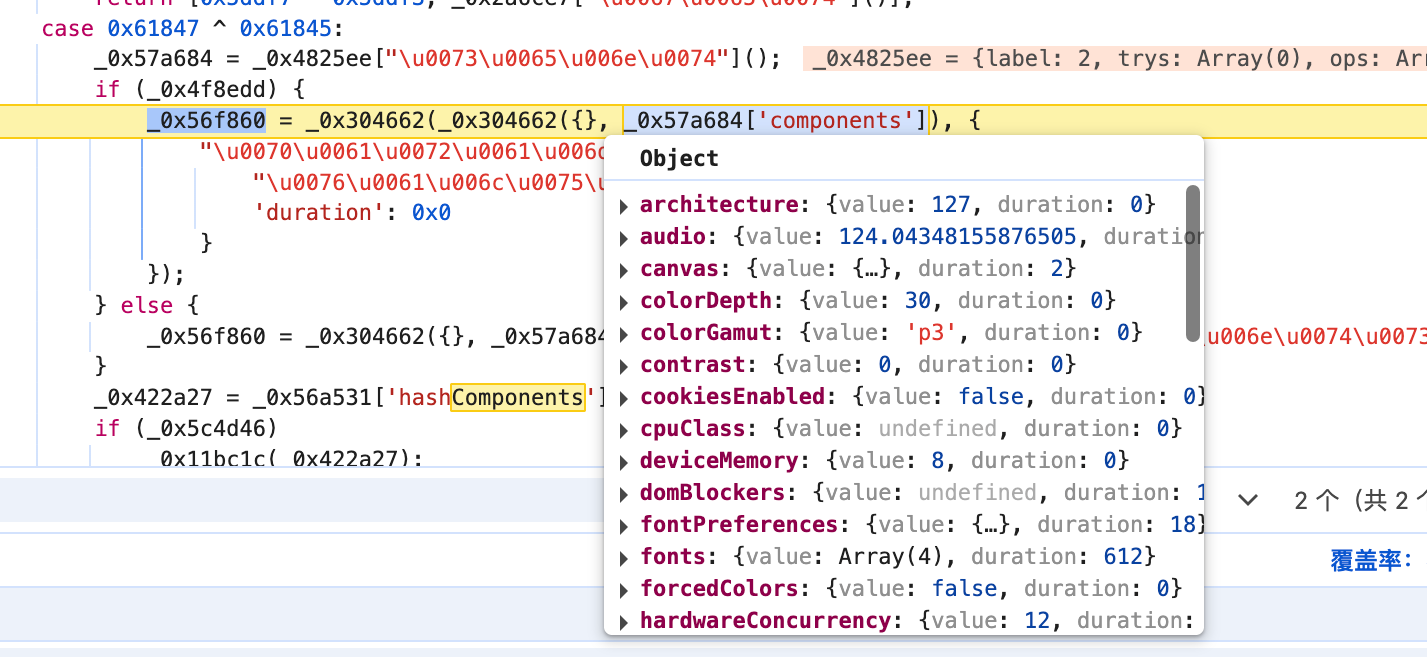Expand the deviceMemory property

624,462
